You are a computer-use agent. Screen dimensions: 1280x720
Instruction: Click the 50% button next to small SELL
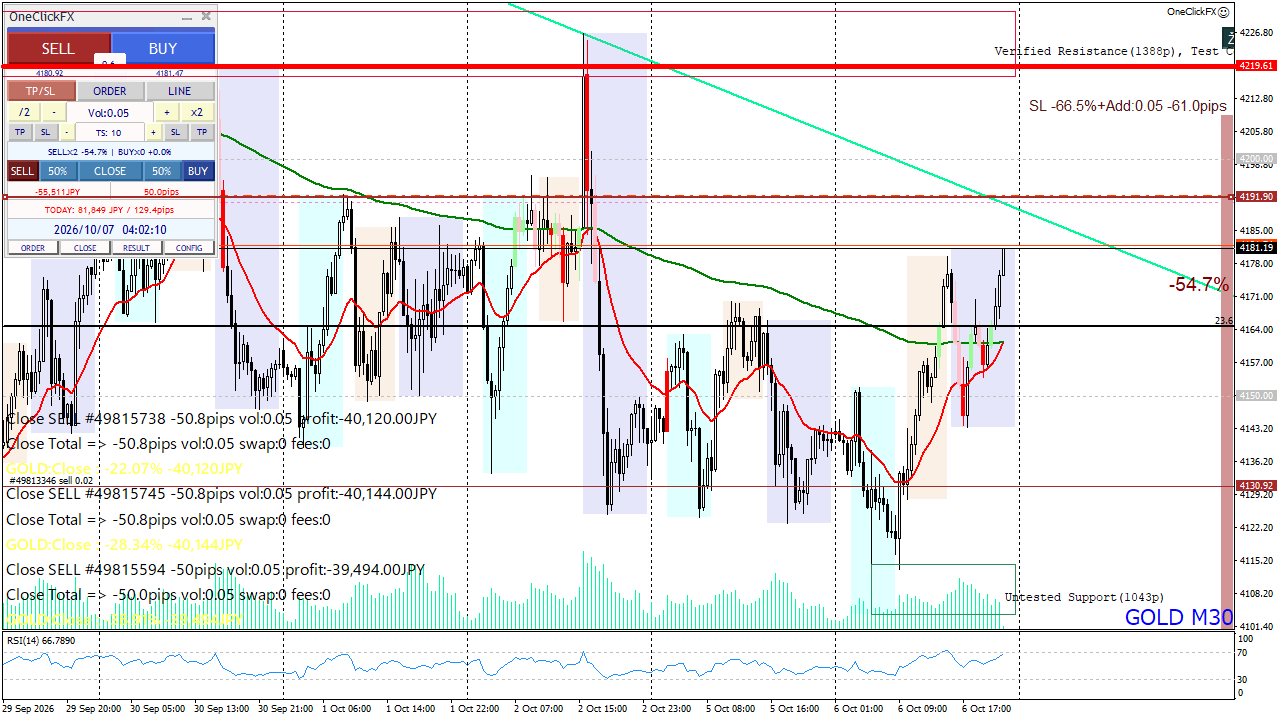(58, 171)
